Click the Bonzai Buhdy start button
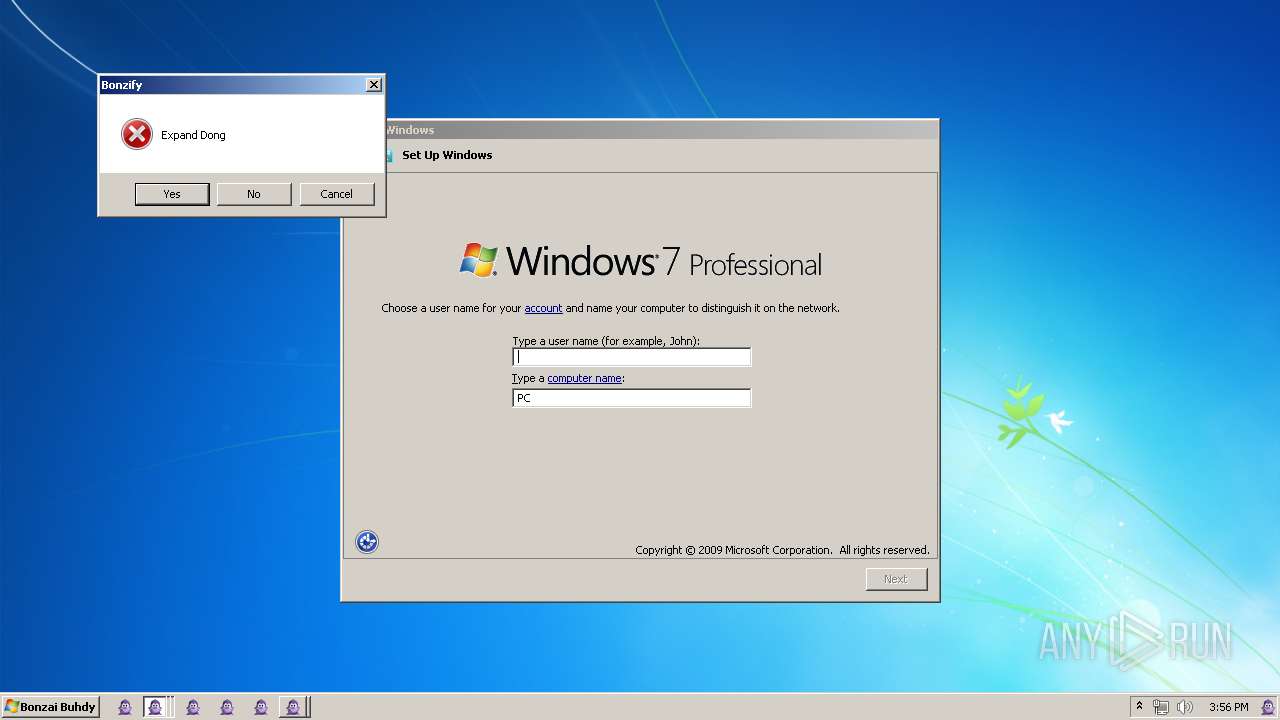The height and width of the screenshot is (720, 1280). 50,707
